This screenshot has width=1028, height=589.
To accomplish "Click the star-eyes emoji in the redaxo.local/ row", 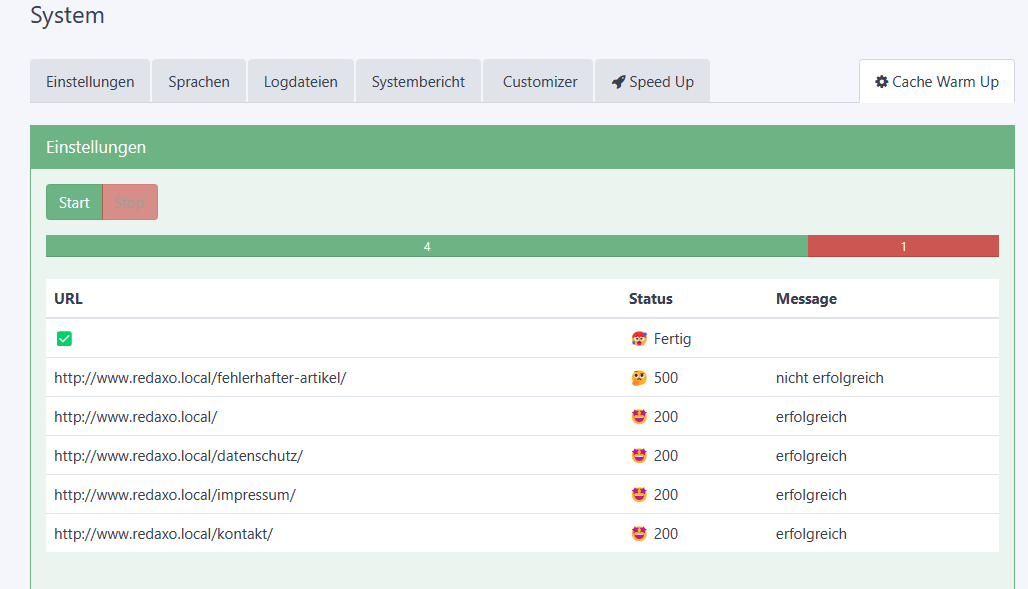I will (x=639, y=416).
